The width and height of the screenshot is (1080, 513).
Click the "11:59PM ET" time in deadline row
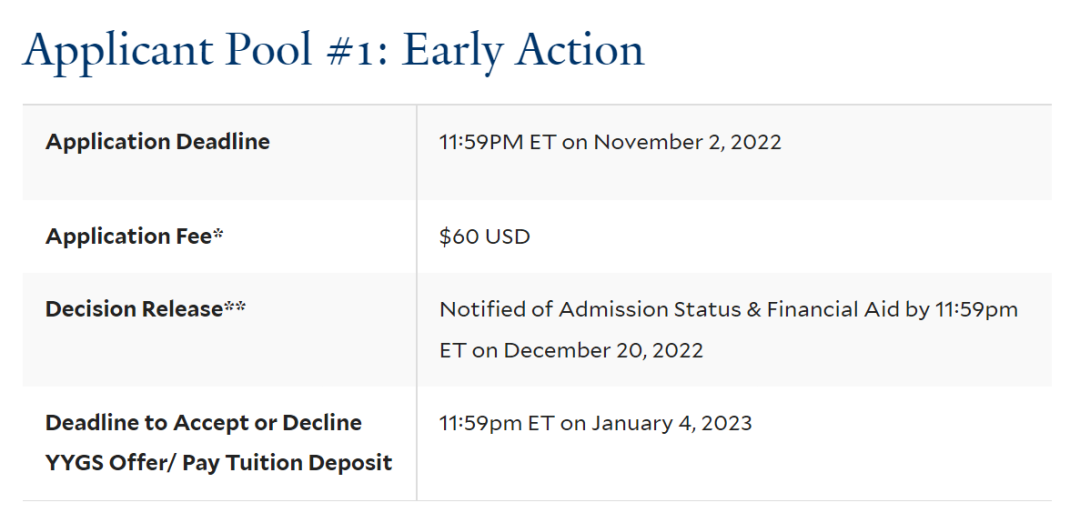496,142
